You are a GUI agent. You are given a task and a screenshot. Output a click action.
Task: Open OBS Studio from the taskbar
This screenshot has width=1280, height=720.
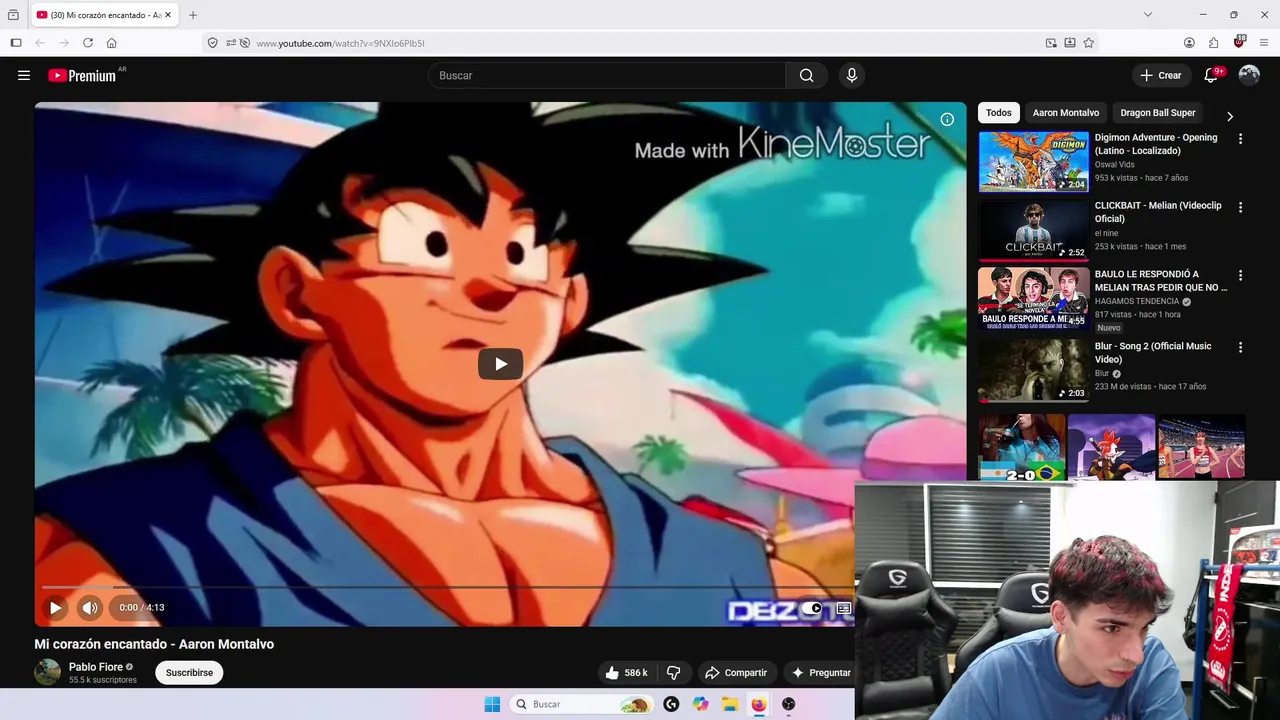pyautogui.click(x=789, y=704)
